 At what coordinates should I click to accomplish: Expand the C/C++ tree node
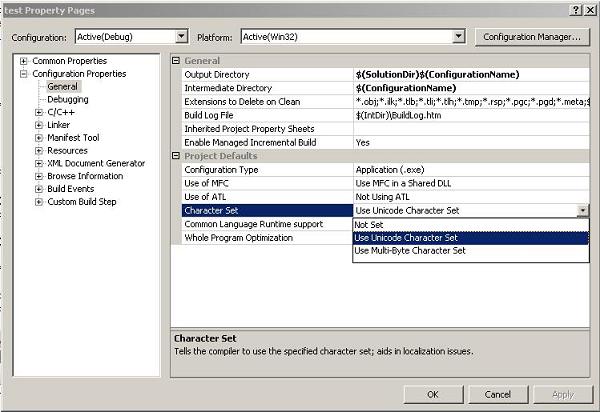point(39,112)
